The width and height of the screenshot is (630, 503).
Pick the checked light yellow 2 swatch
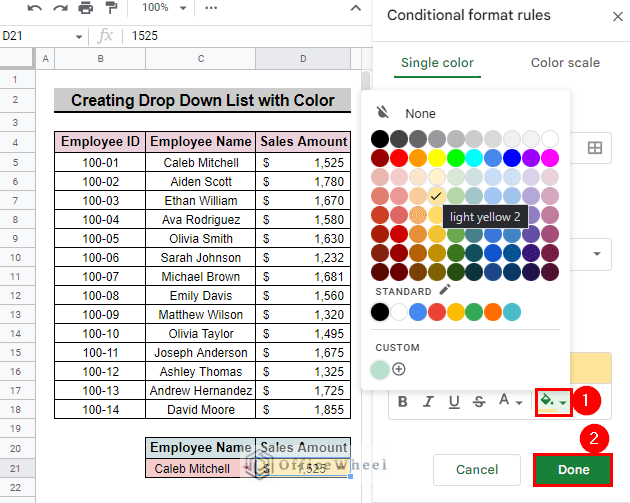[436, 196]
